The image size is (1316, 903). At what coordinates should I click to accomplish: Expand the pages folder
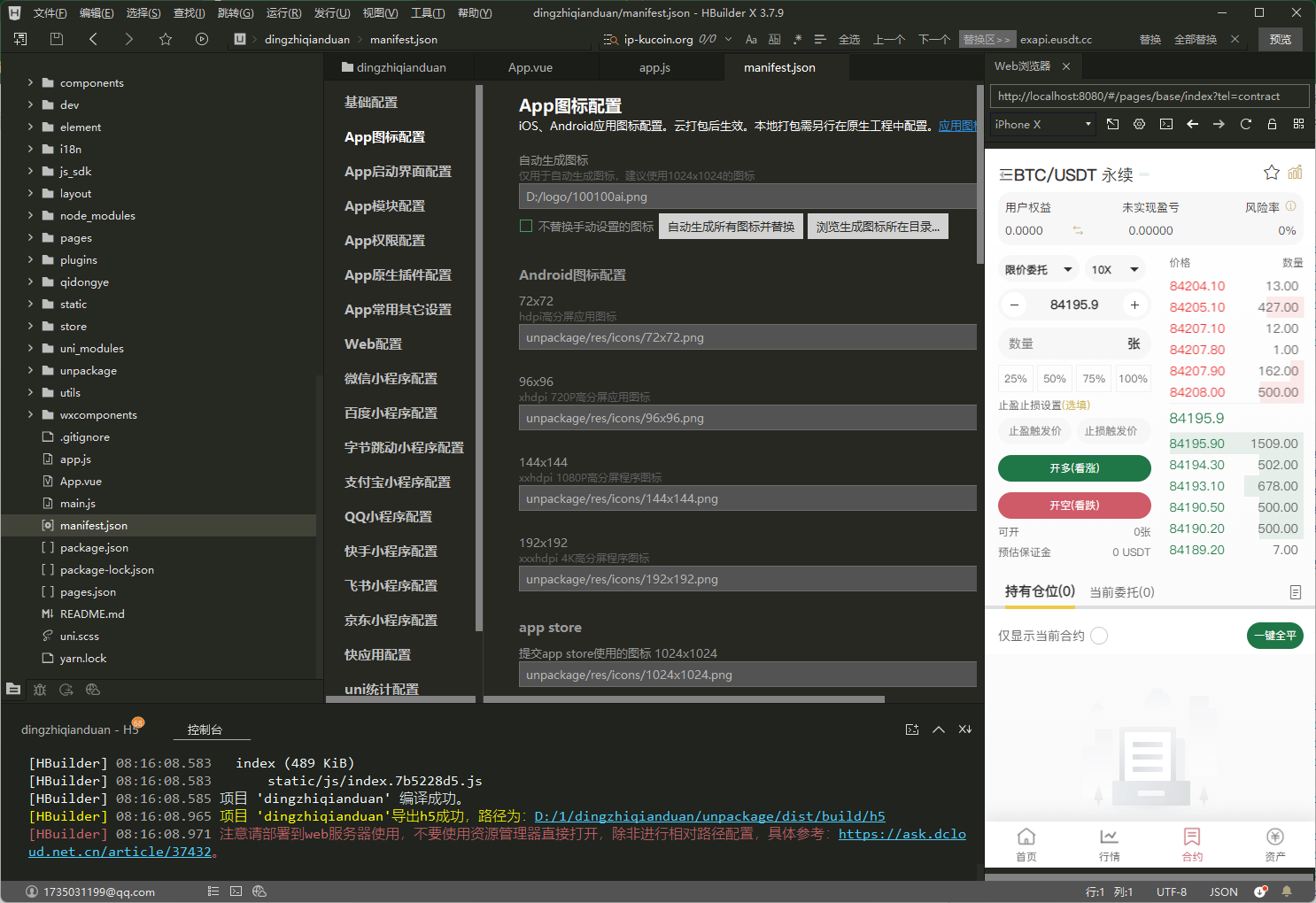[x=30, y=237]
